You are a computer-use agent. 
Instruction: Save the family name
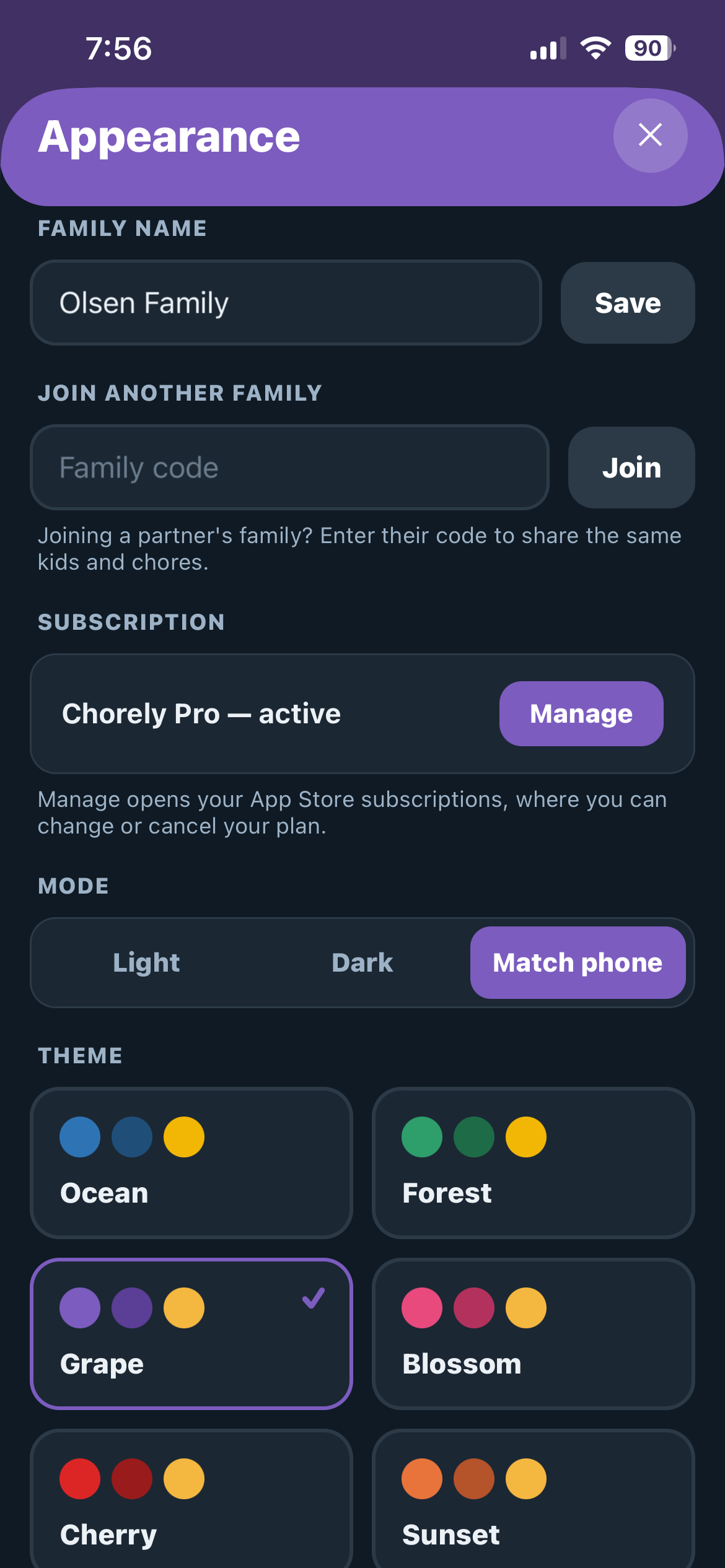[x=628, y=303]
